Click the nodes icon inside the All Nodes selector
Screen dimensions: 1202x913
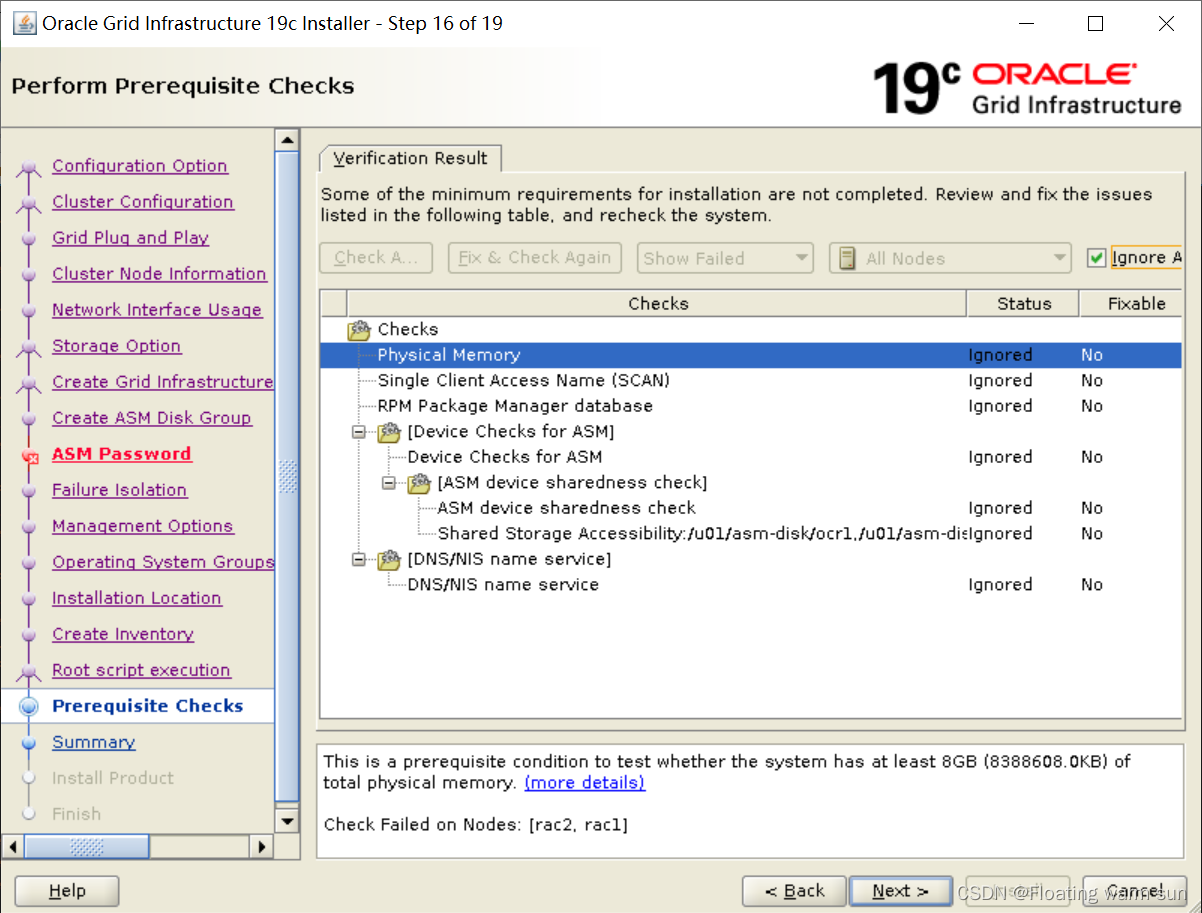(x=846, y=257)
